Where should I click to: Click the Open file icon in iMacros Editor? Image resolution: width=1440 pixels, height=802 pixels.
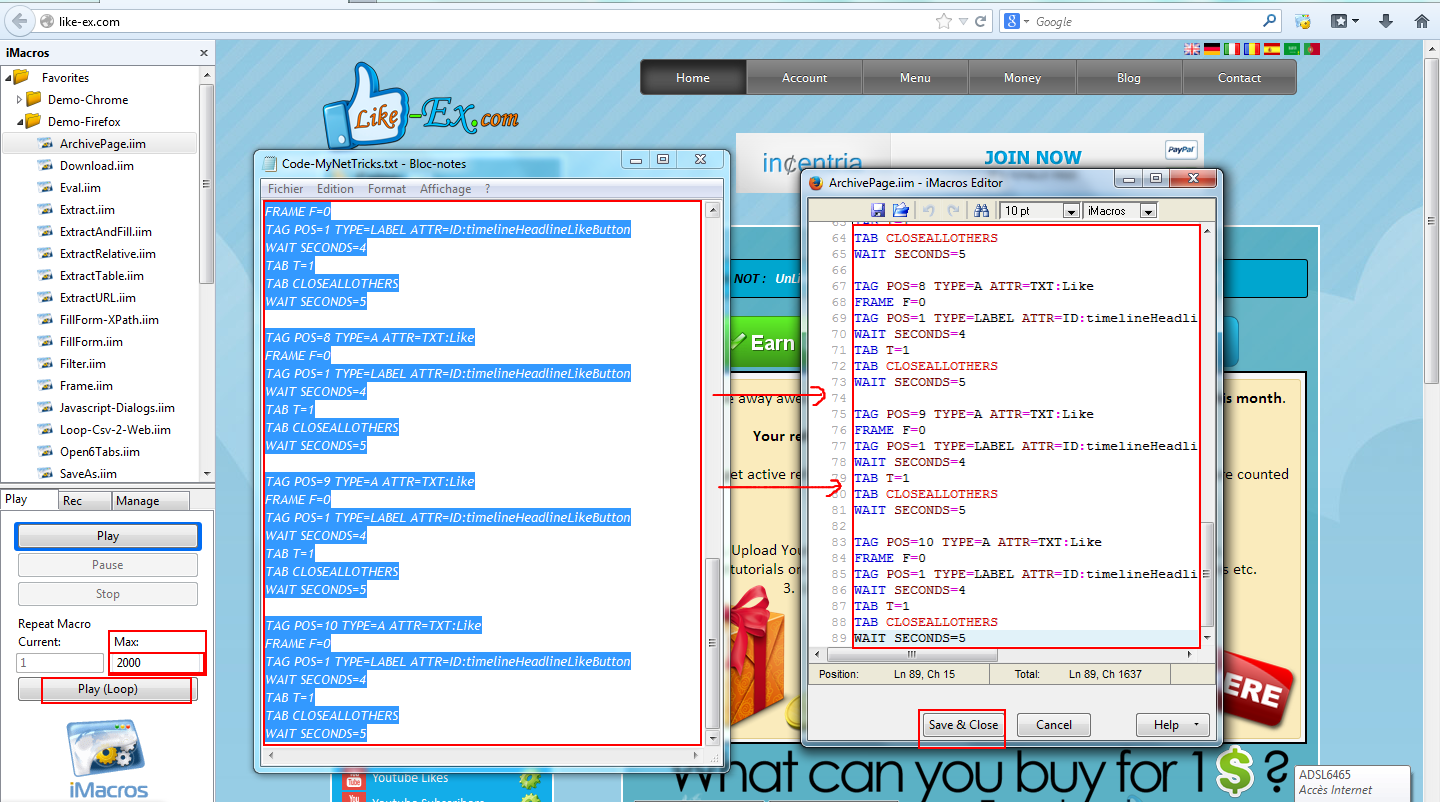[900, 210]
